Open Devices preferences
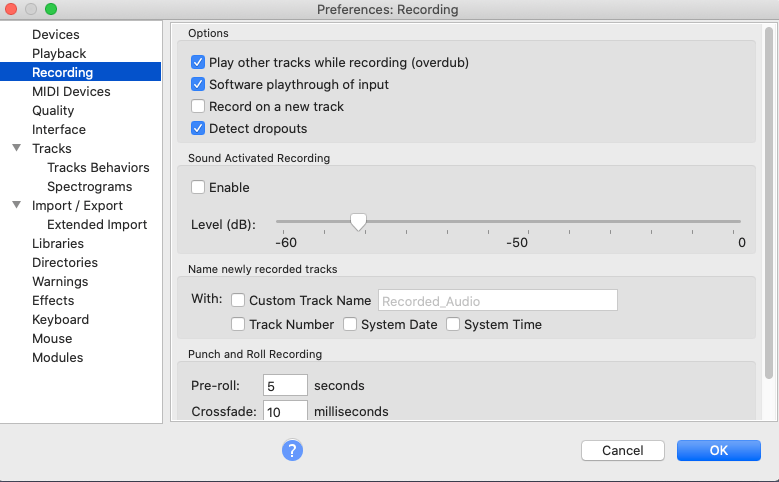Image resolution: width=779 pixels, height=482 pixels. coord(56,34)
